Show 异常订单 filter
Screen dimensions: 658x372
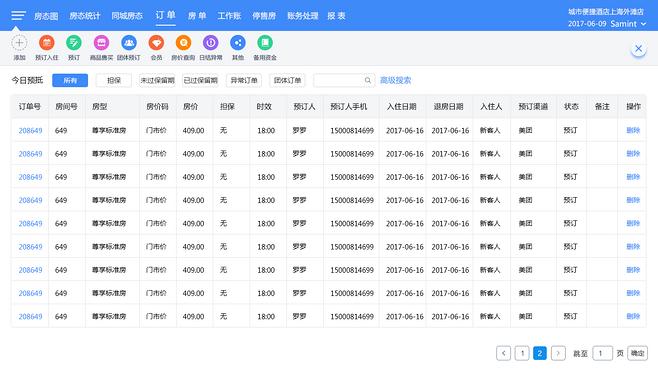point(244,80)
